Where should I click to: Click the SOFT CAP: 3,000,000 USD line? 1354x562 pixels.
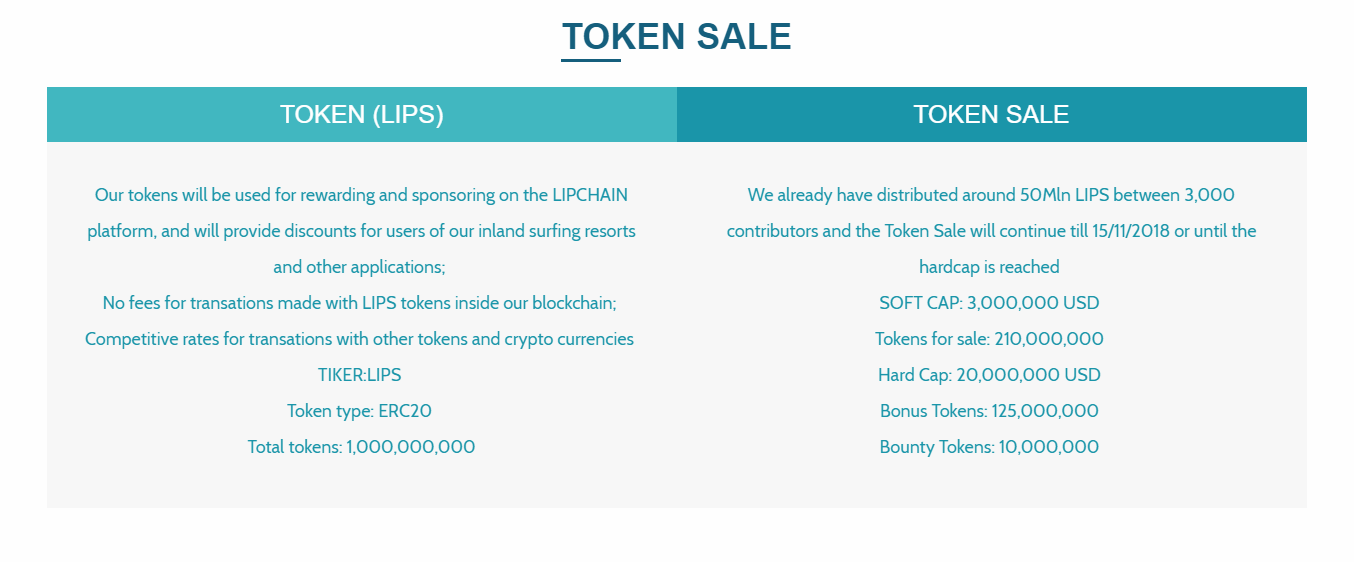989,303
